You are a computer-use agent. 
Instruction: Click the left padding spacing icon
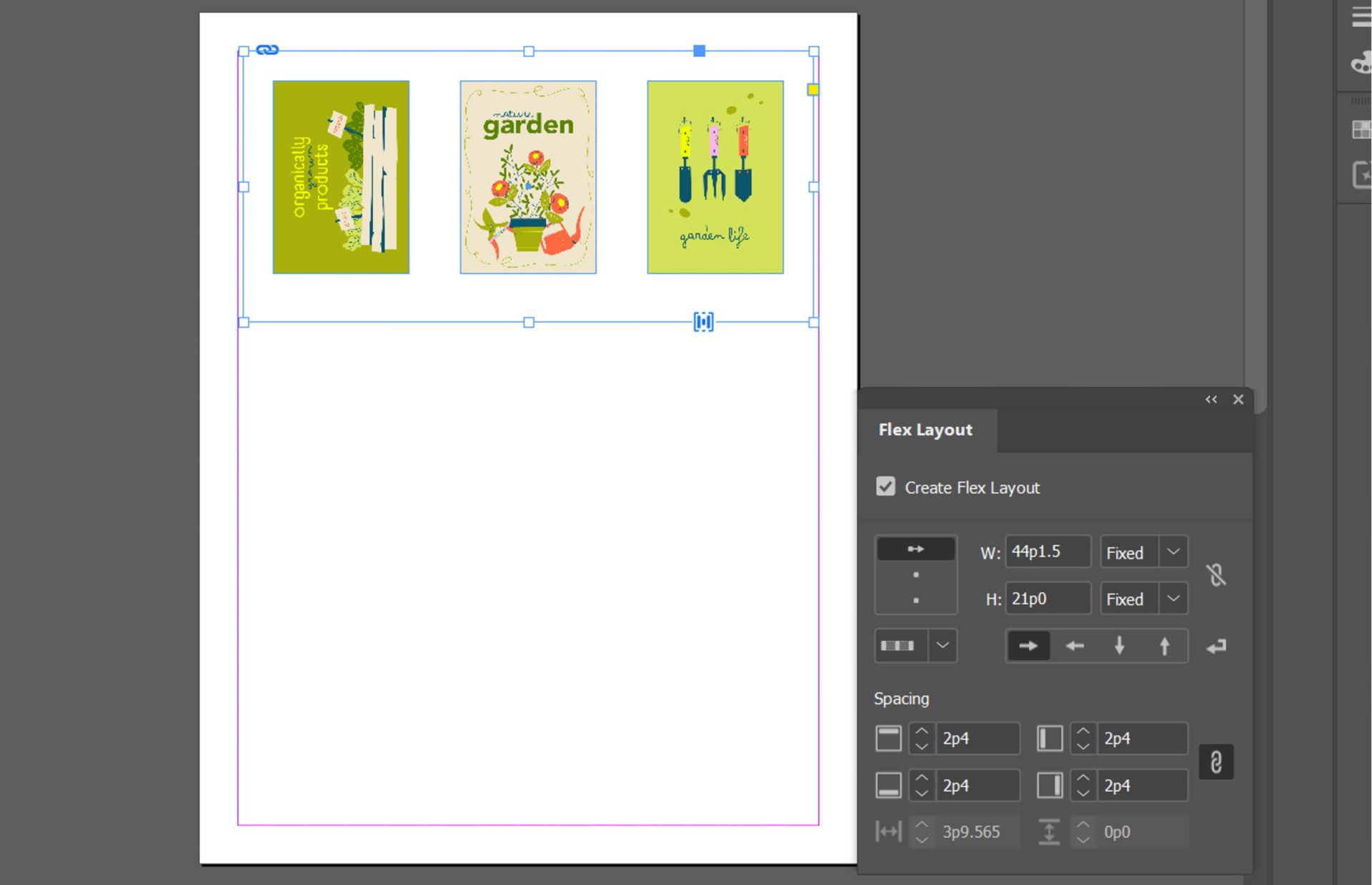click(1050, 738)
